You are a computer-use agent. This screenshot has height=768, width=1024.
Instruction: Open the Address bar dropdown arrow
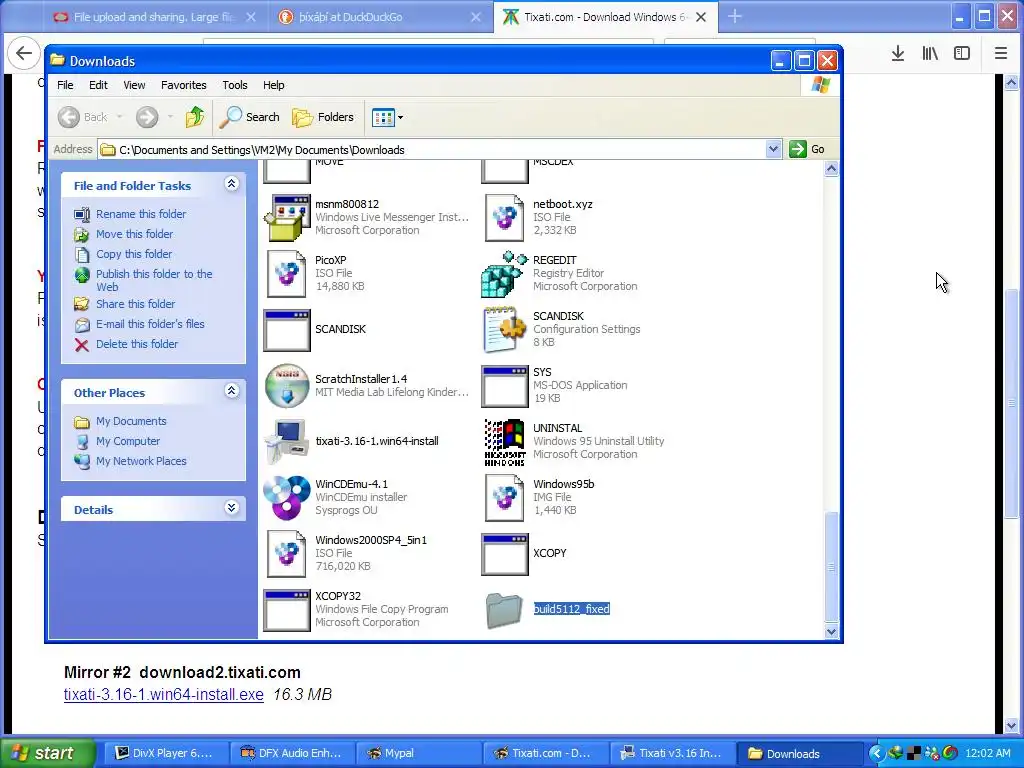point(773,149)
